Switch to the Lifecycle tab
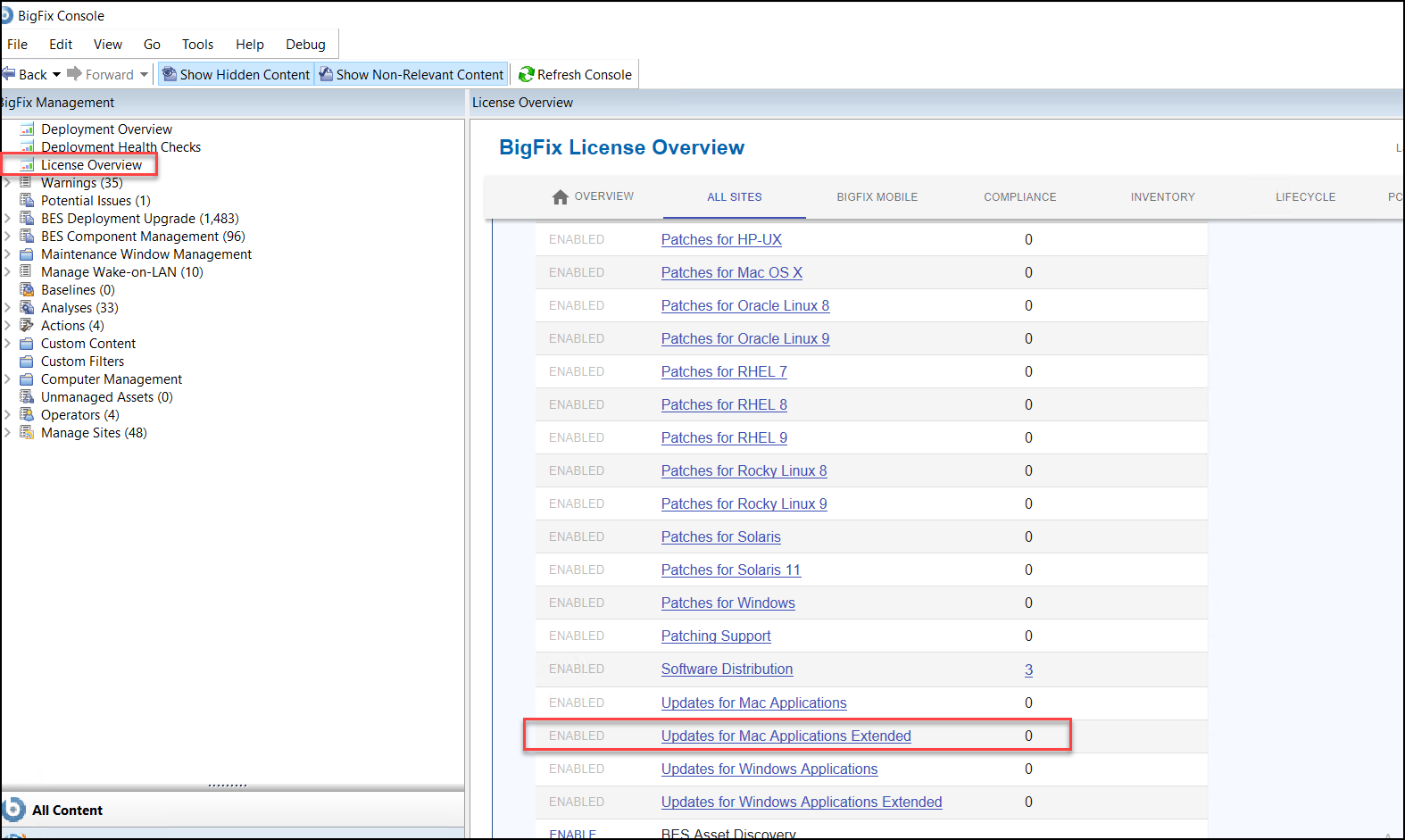Viewport: 1405px width, 840px height. click(1306, 197)
